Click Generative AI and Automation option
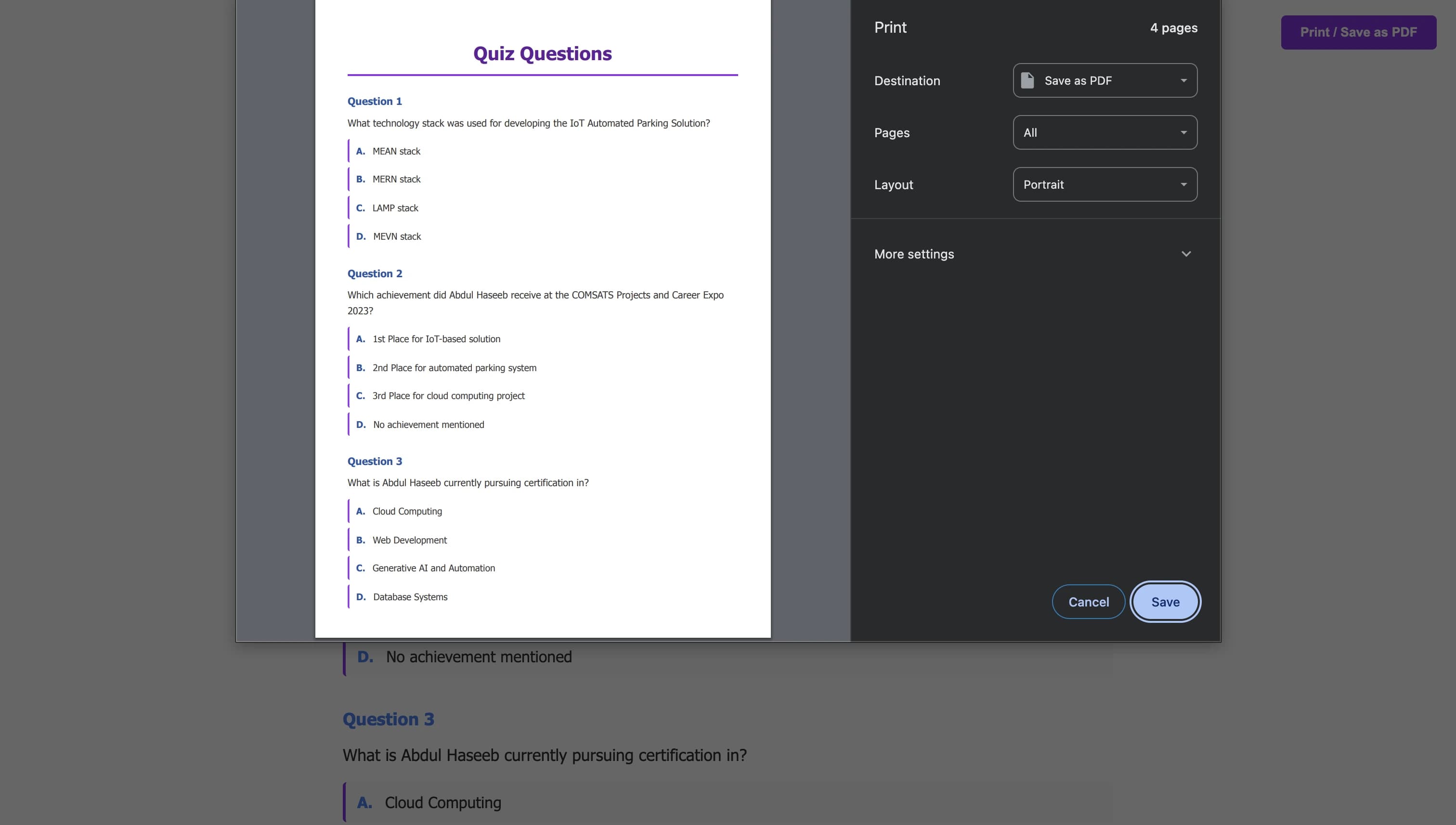The image size is (1456, 825). pos(433,568)
